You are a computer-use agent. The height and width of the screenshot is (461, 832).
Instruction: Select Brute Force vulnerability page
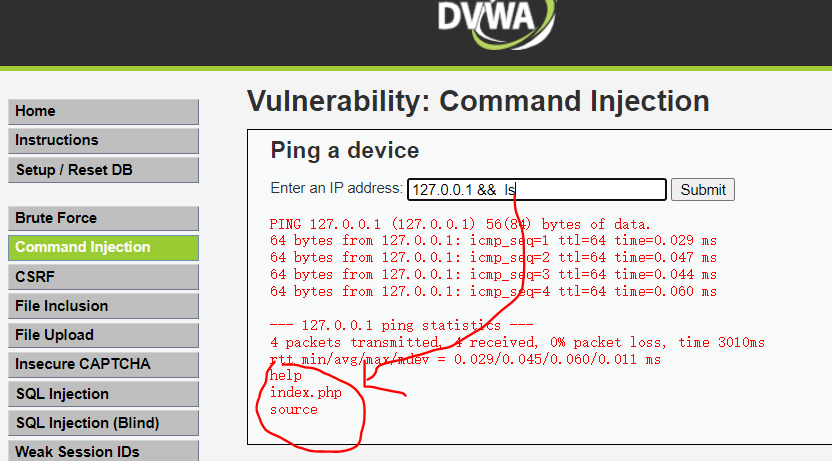[x=103, y=218]
